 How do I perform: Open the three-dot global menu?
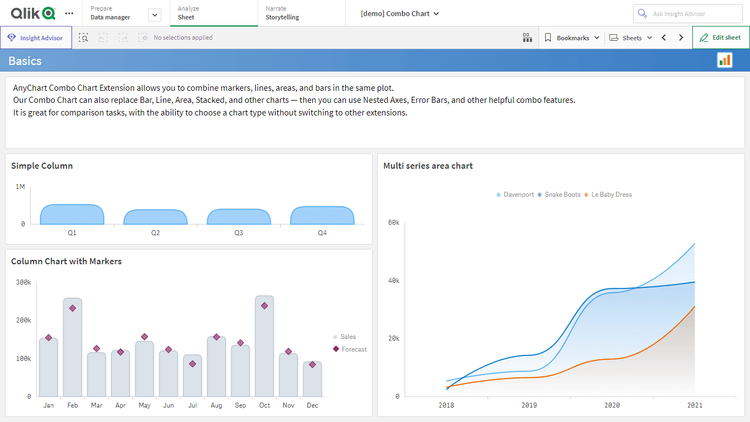point(69,13)
